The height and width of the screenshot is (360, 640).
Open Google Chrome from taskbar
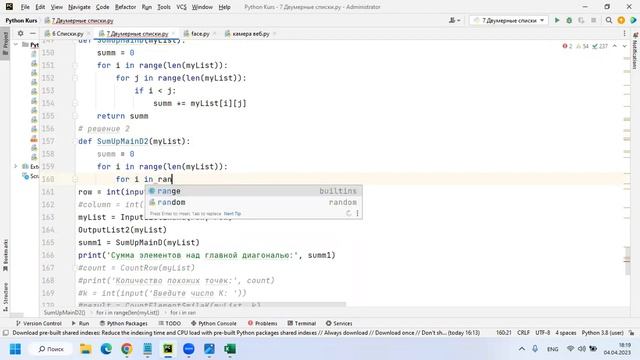pos(127,349)
